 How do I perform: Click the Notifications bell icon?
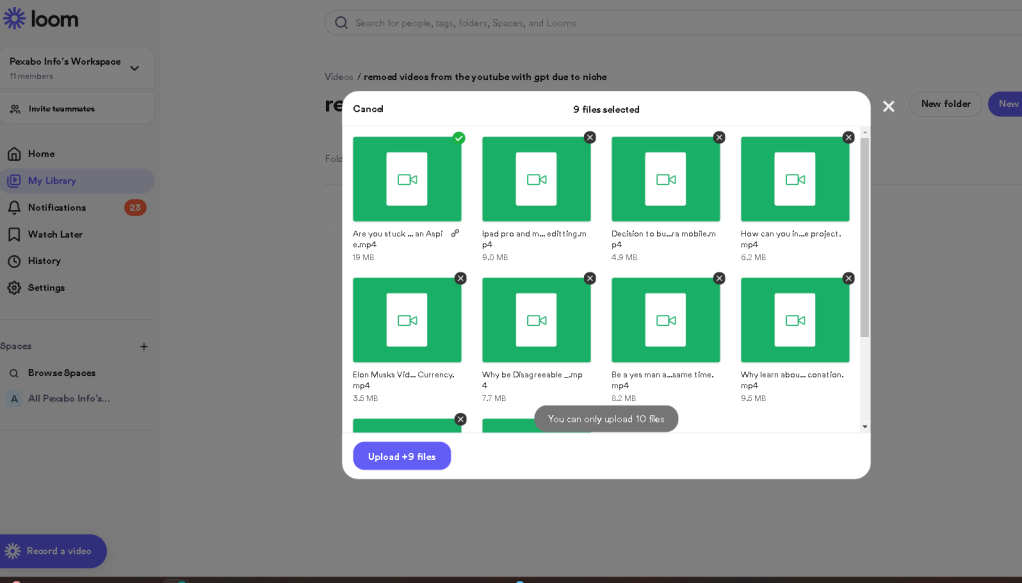click(14, 207)
